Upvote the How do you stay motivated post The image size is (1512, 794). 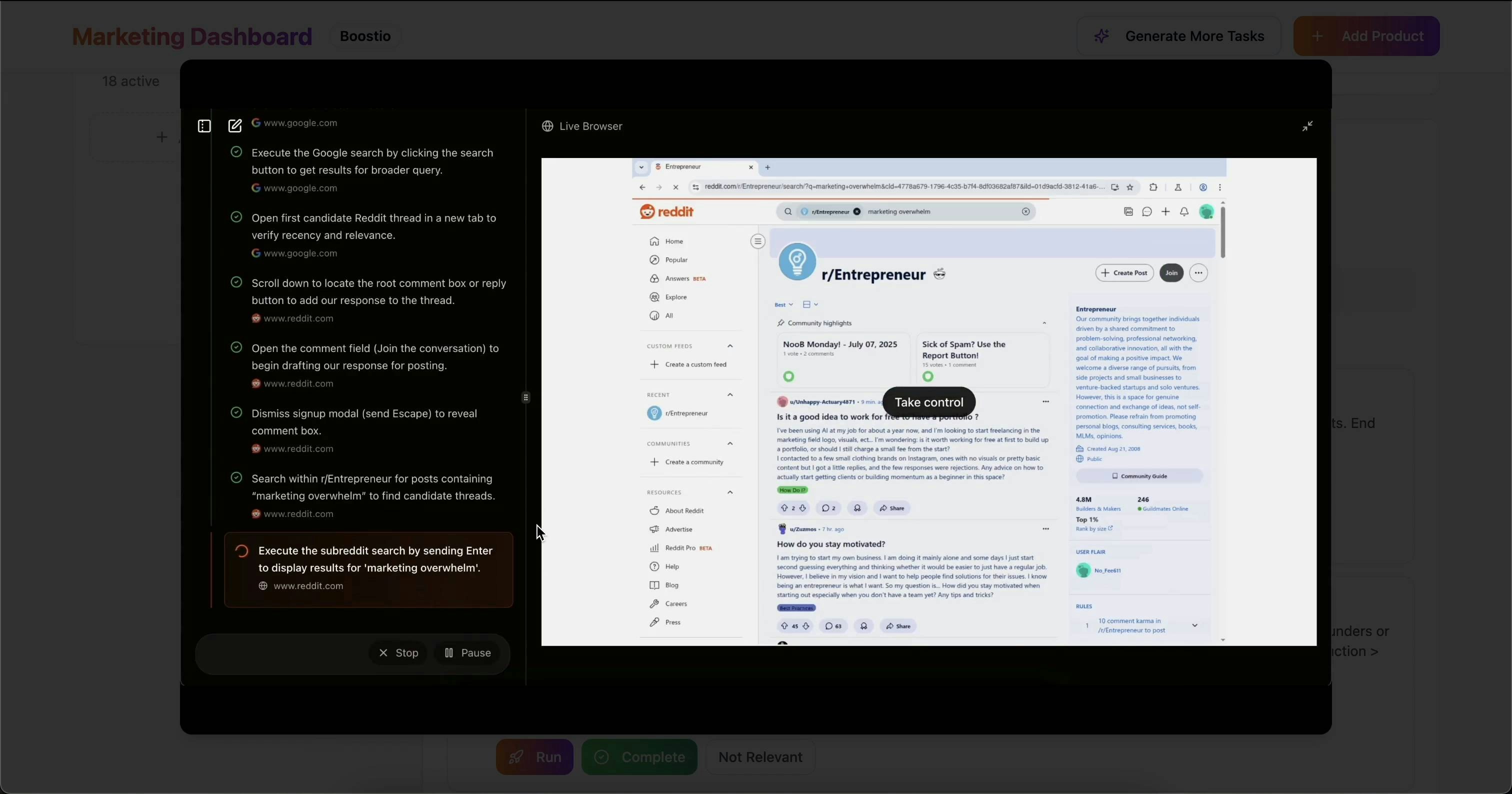point(784,626)
